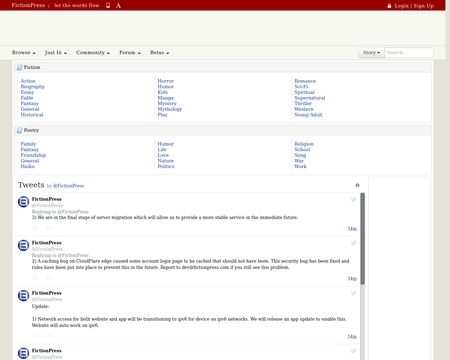Open the Poetry Love category
Viewport: 450px width, 360px height.
(163, 155)
